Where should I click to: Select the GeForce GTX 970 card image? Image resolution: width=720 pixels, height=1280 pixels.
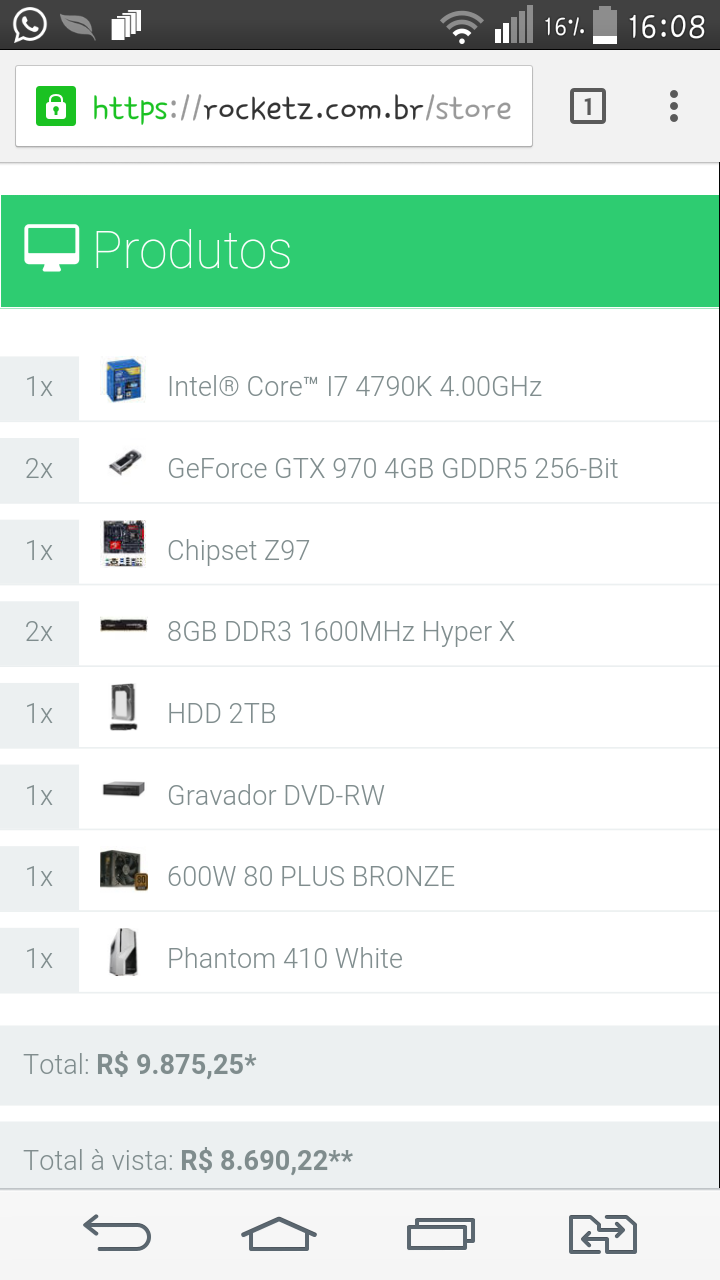[x=125, y=464]
